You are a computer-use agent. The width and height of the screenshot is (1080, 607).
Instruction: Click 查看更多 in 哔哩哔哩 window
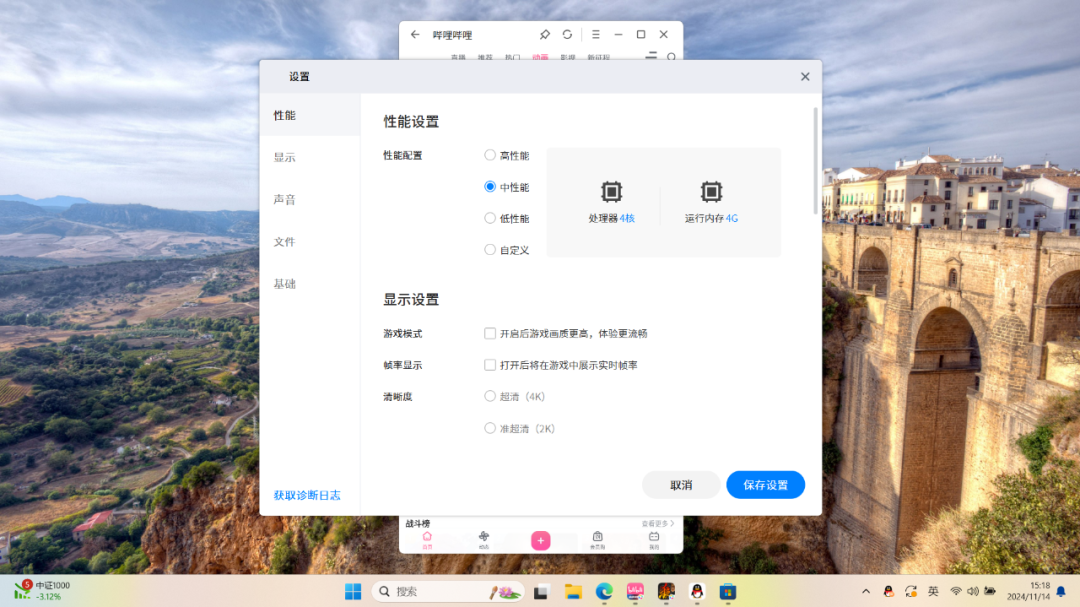(x=658, y=524)
